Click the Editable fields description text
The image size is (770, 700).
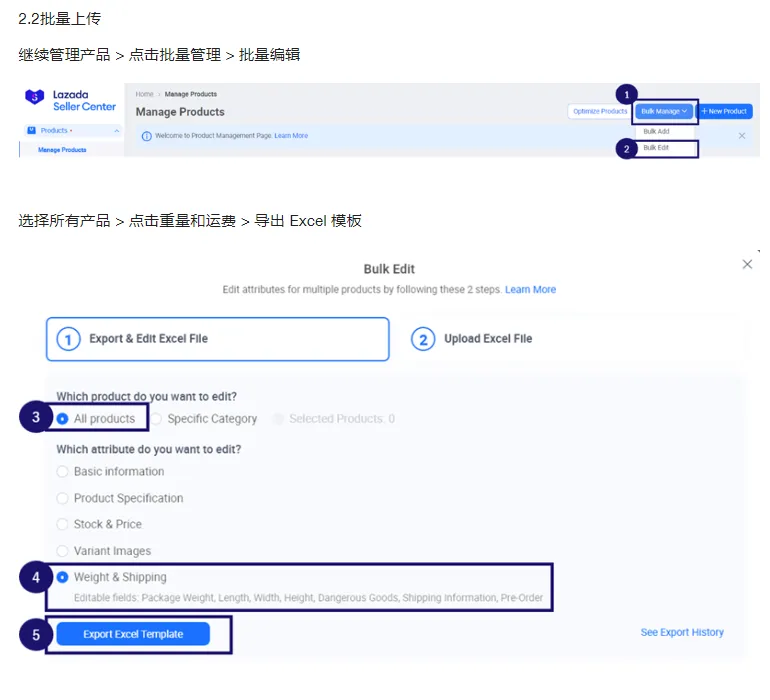(x=308, y=598)
